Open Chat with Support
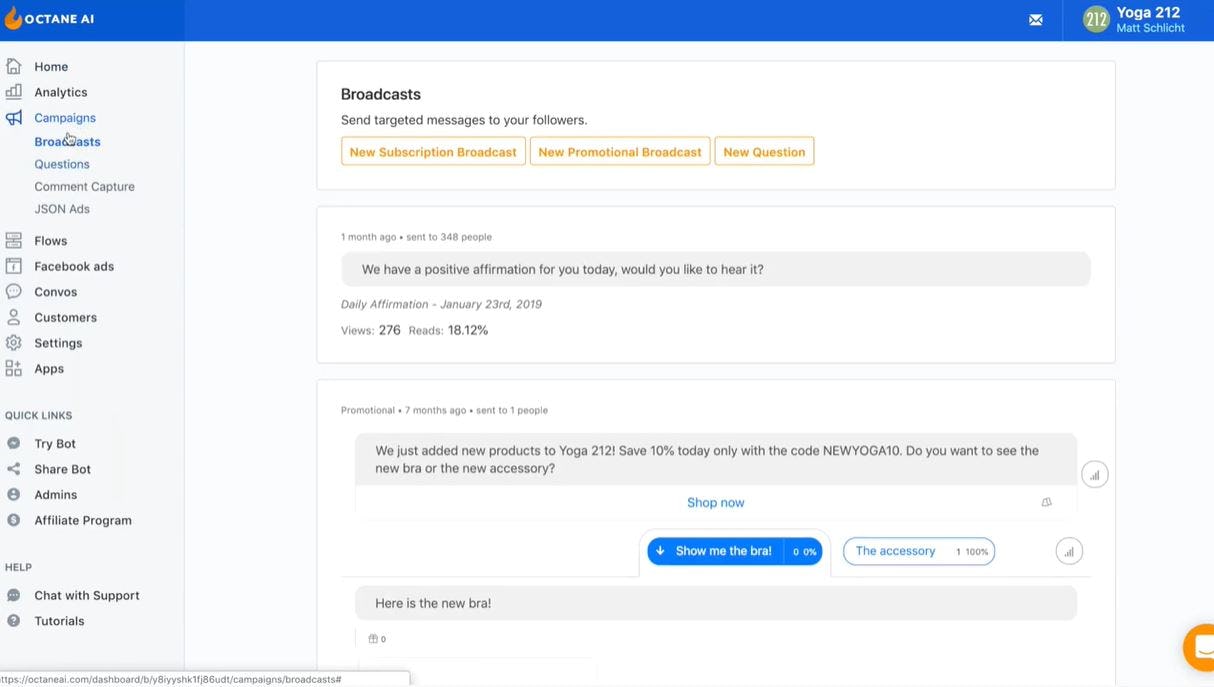 click(86, 595)
